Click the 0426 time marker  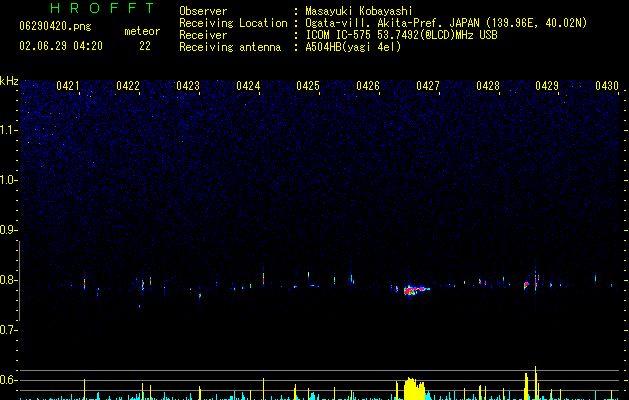pos(368,86)
